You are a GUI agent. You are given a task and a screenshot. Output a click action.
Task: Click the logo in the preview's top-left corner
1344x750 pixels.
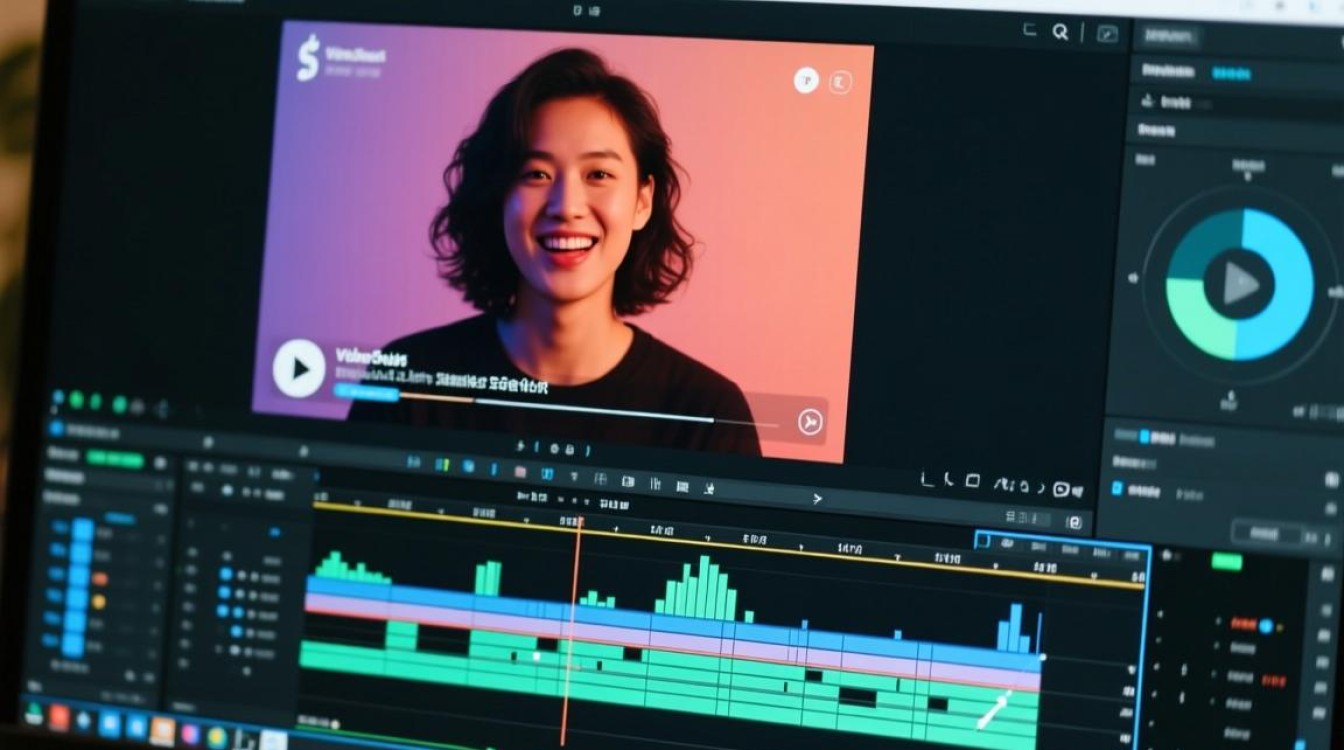tap(309, 58)
